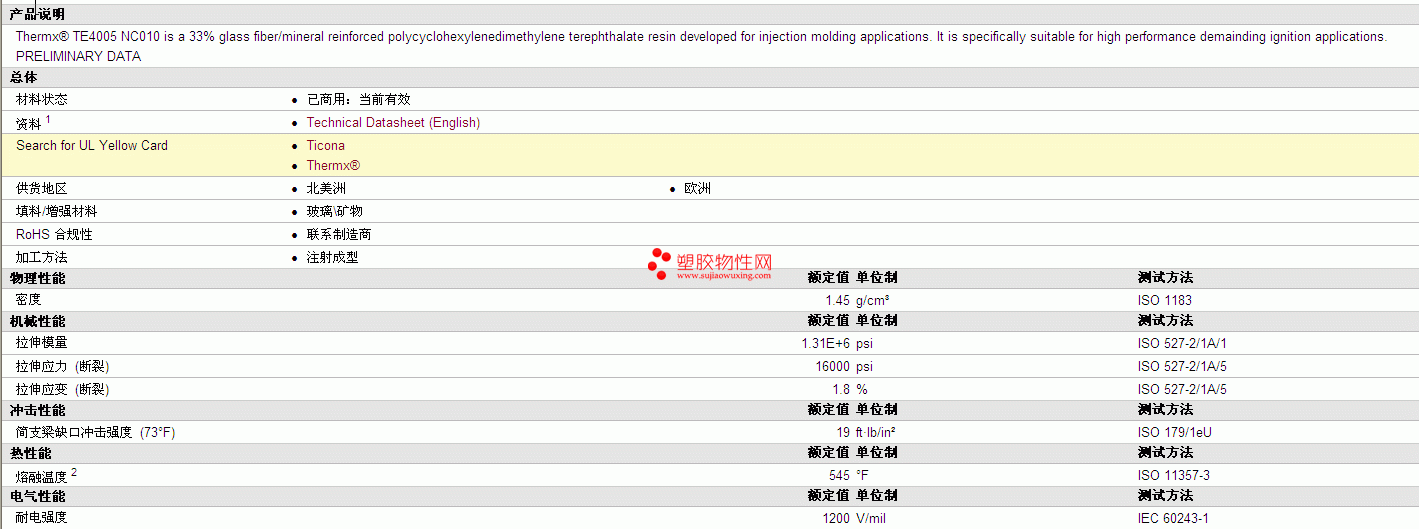The height and width of the screenshot is (529, 1419).
Task: Select the ft·lb/in² unit cell
Action: (876, 432)
